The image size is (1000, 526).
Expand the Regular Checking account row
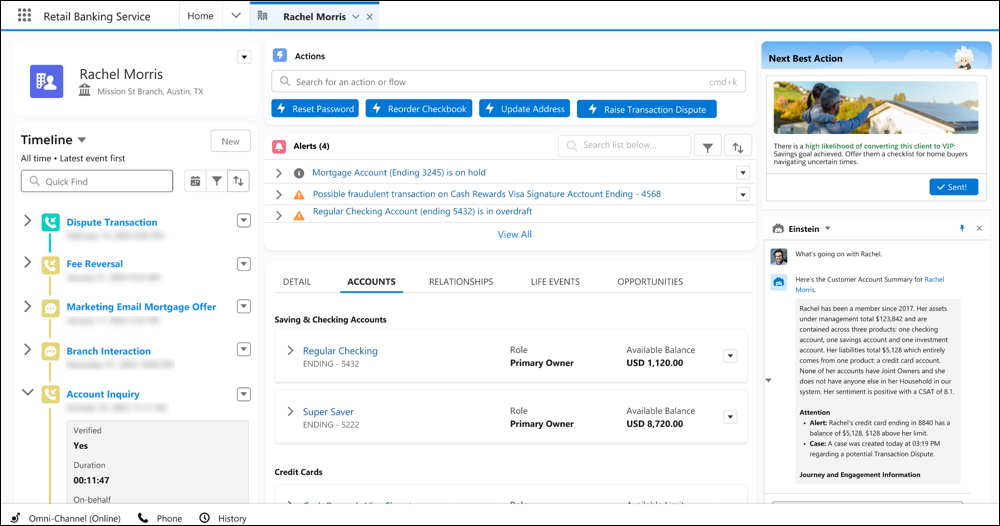[x=290, y=351]
